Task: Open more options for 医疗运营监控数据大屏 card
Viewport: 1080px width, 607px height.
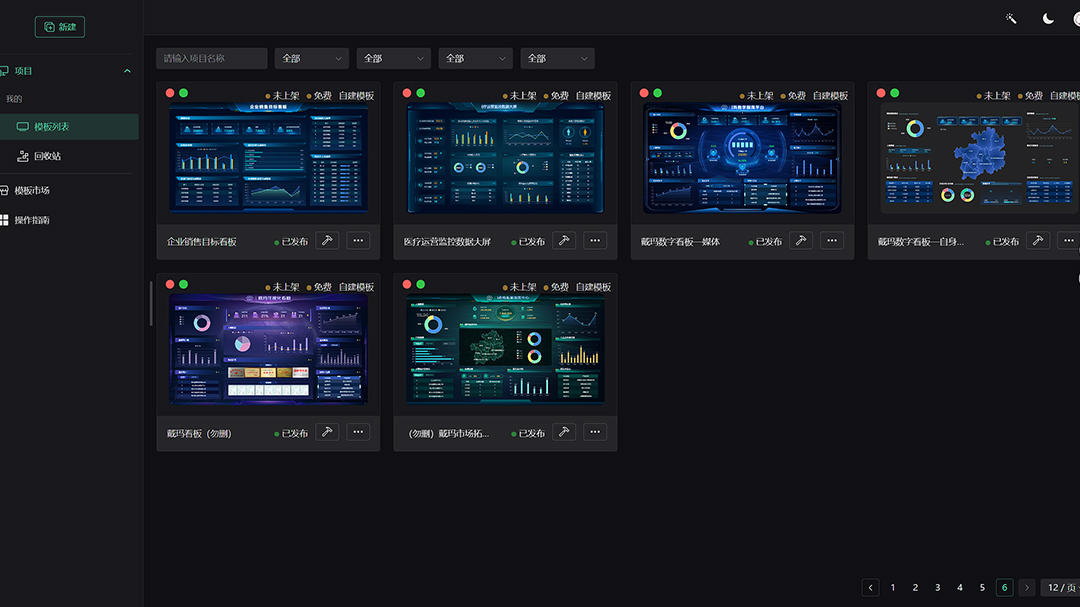Action: (595, 240)
